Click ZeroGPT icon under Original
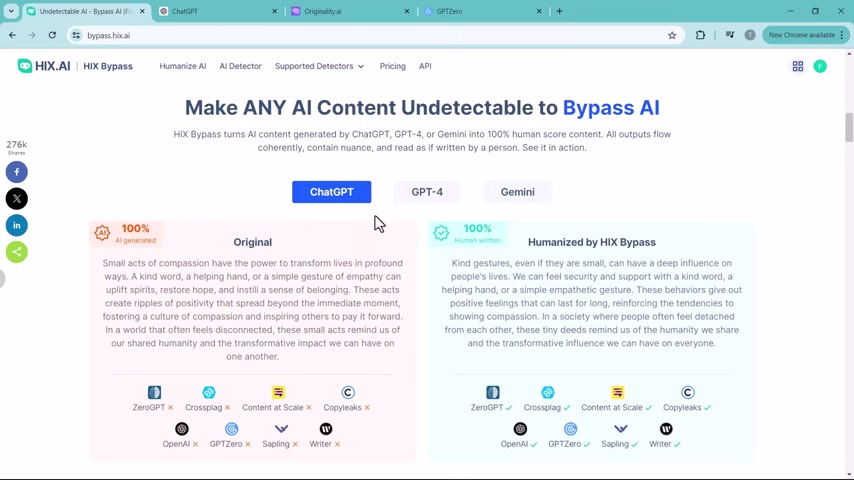Screen dimensions: 854x480 154,392
